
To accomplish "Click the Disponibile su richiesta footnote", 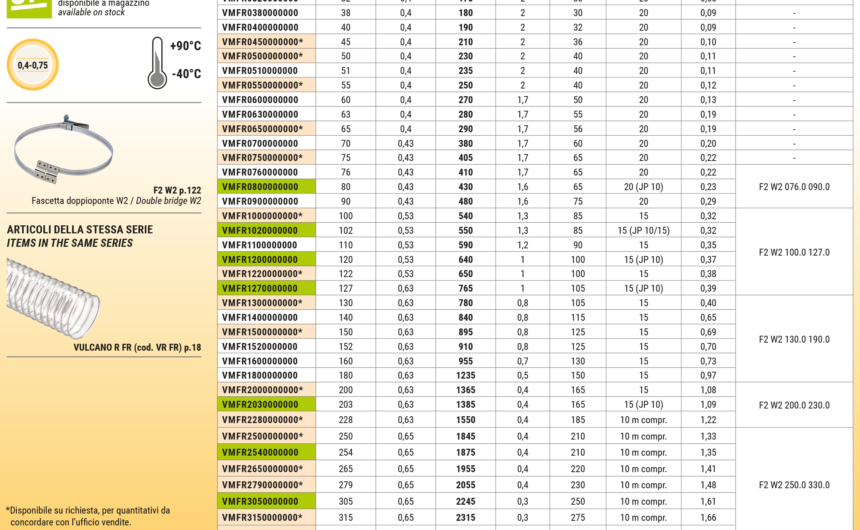I will [88, 515].
